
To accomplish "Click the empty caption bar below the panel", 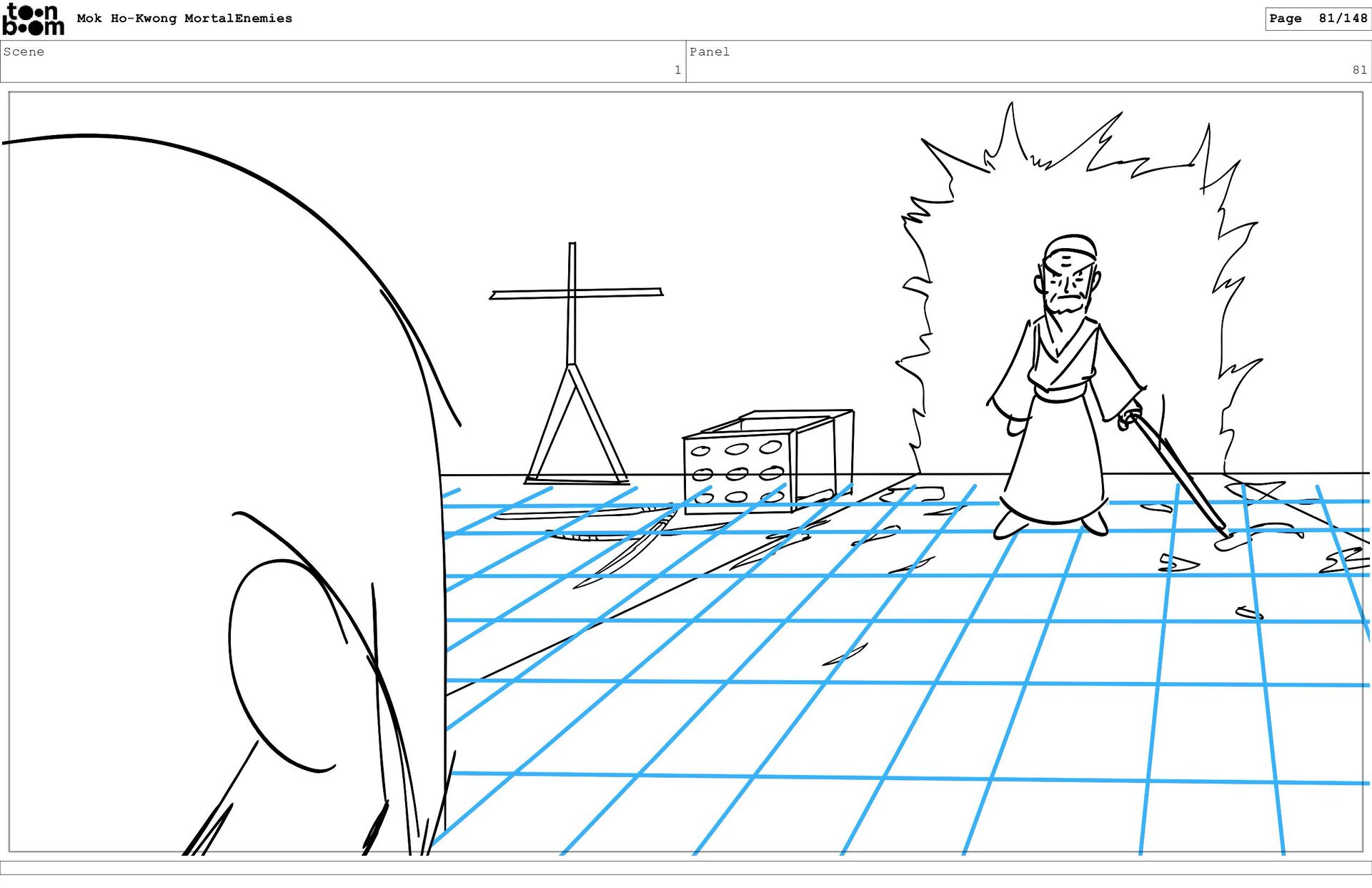I will pyautogui.click(x=686, y=867).
